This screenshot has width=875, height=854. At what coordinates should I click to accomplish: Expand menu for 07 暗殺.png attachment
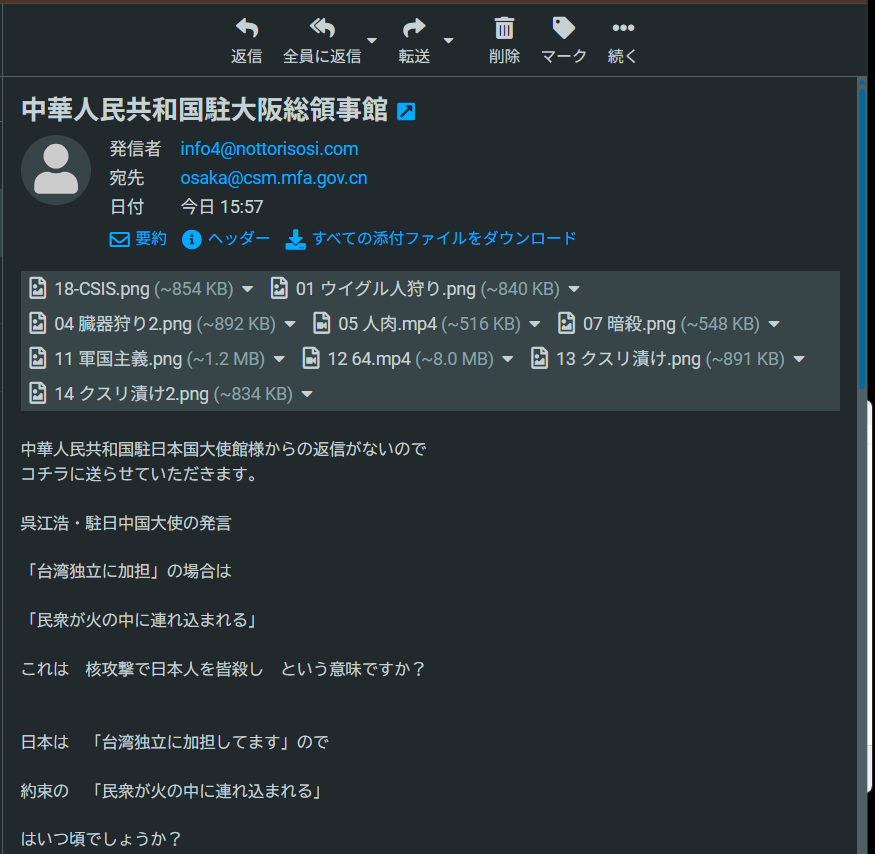[x=774, y=324]
